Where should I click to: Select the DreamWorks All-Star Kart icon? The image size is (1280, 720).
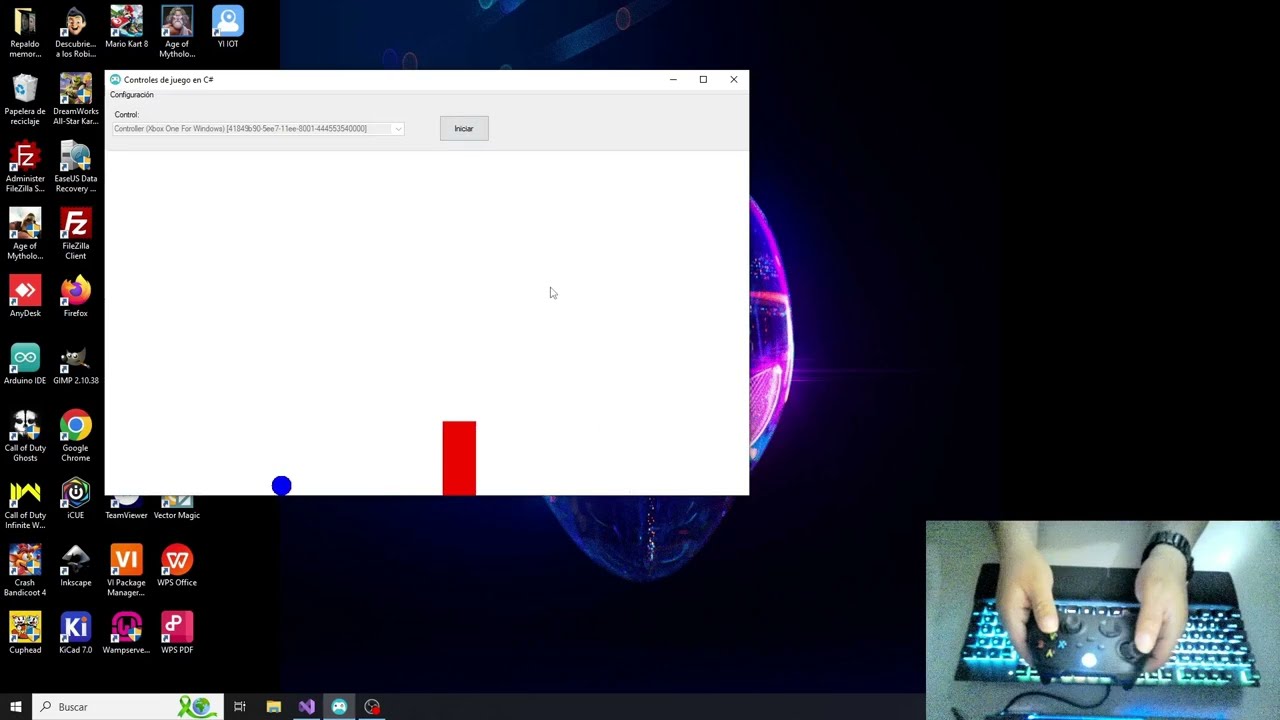75,99
